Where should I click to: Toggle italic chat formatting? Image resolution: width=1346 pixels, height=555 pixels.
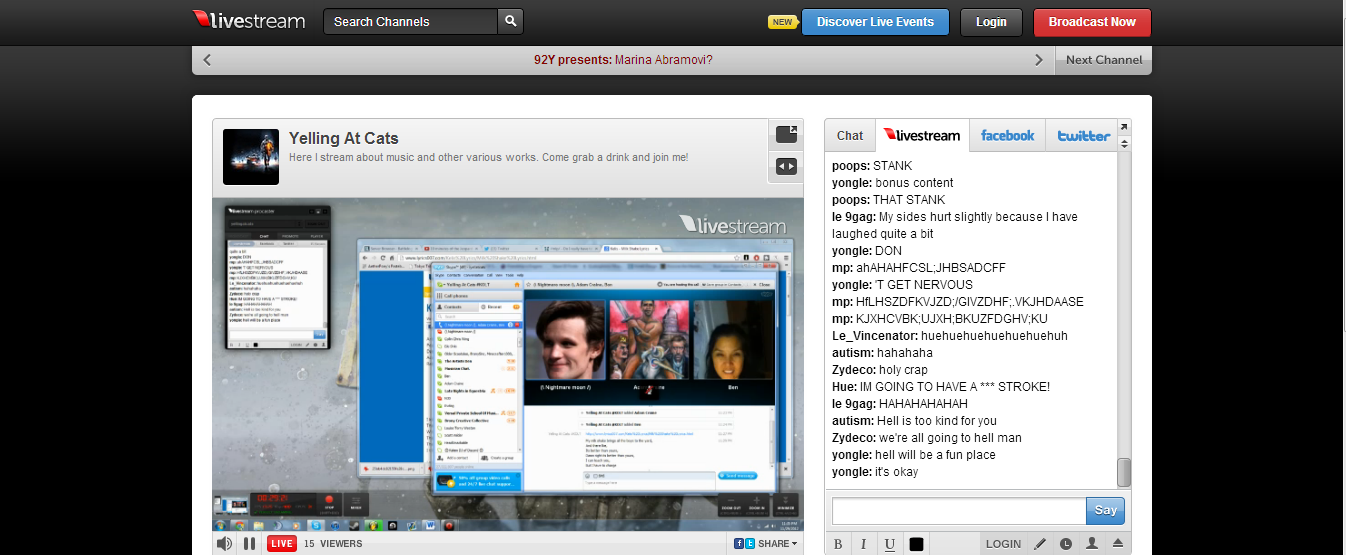863,544
